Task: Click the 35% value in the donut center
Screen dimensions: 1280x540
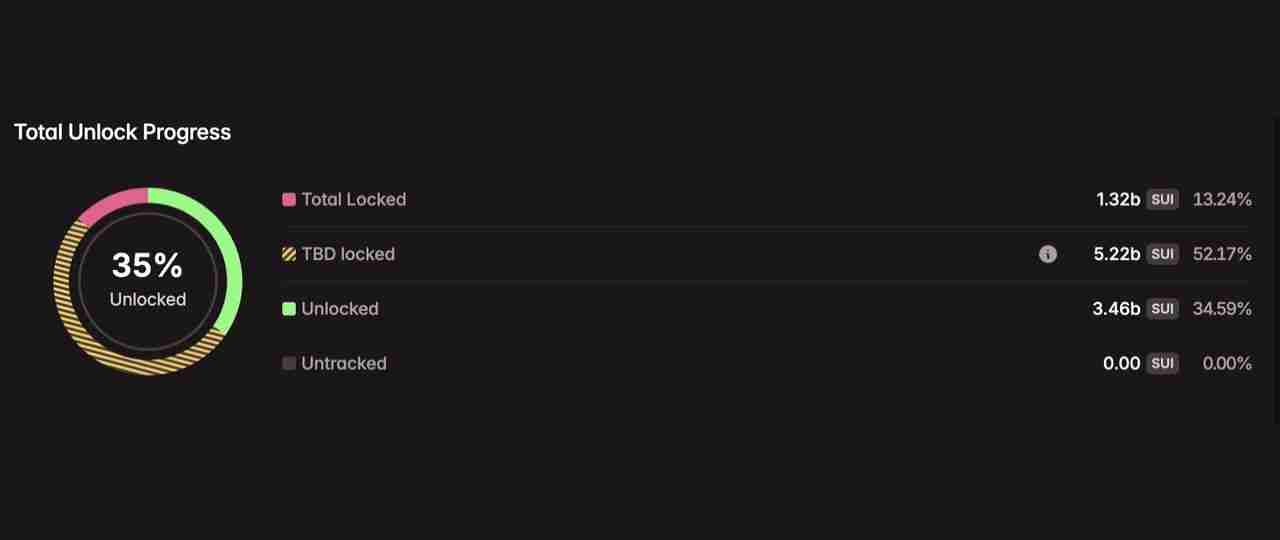Action: click(x=147, y=266)
